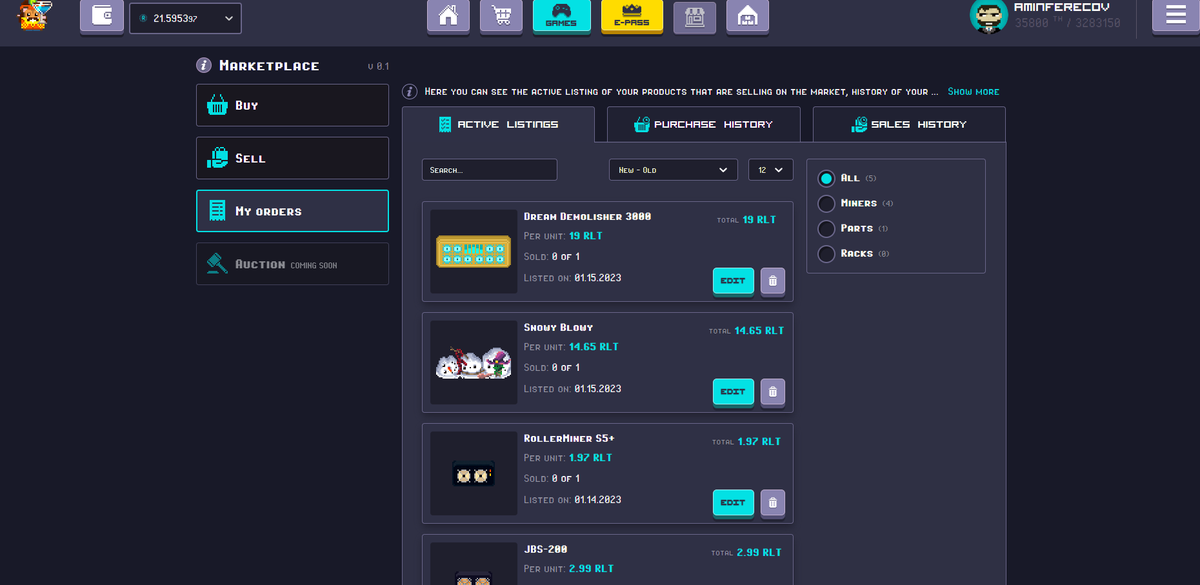Open the Sell section in the sidebar

pos(292,158)
